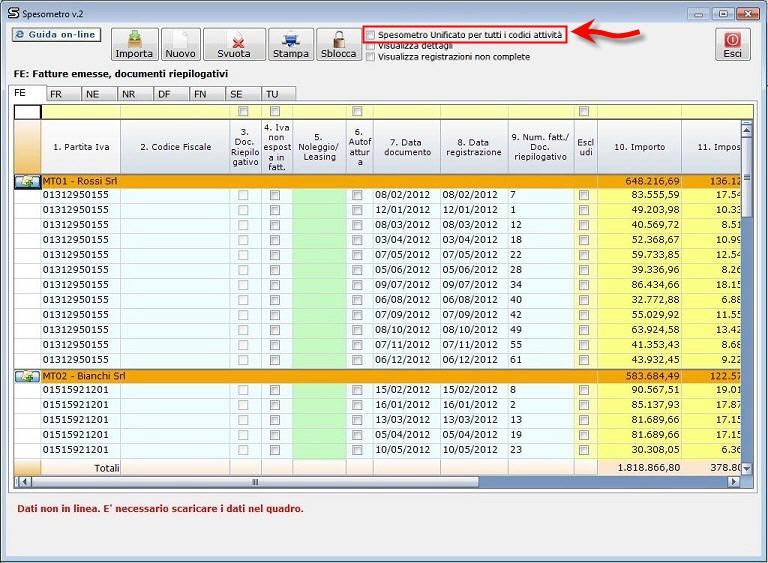Enable Spesometro Unificato per tutti i codici attività
768x563 pixels.
pos(371,35)
